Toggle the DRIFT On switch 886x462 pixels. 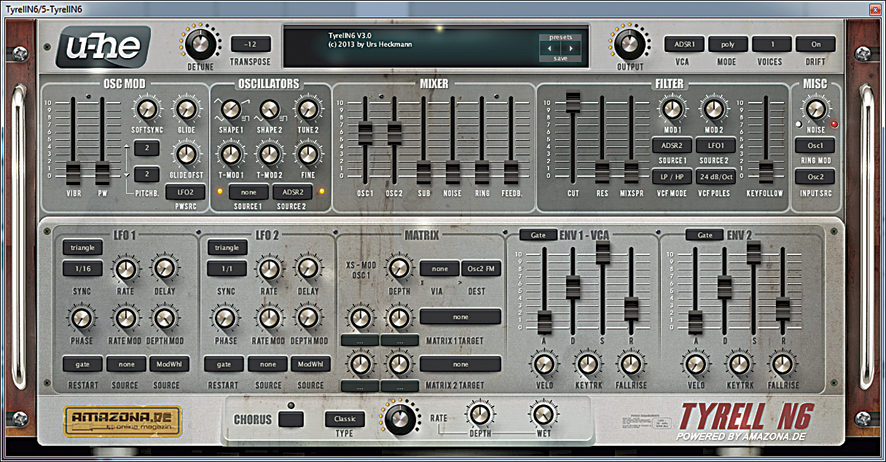click(x=815, y=44)
